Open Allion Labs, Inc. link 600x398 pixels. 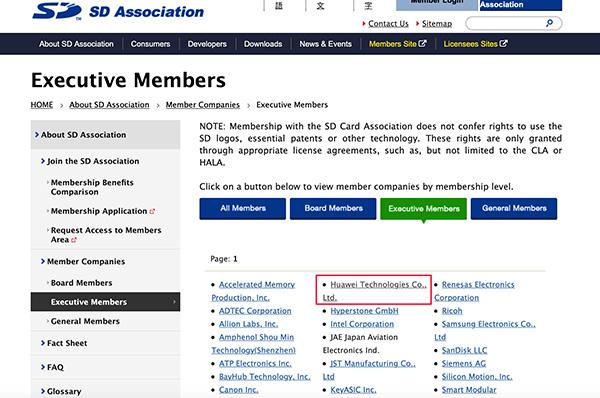pos(248,324)
